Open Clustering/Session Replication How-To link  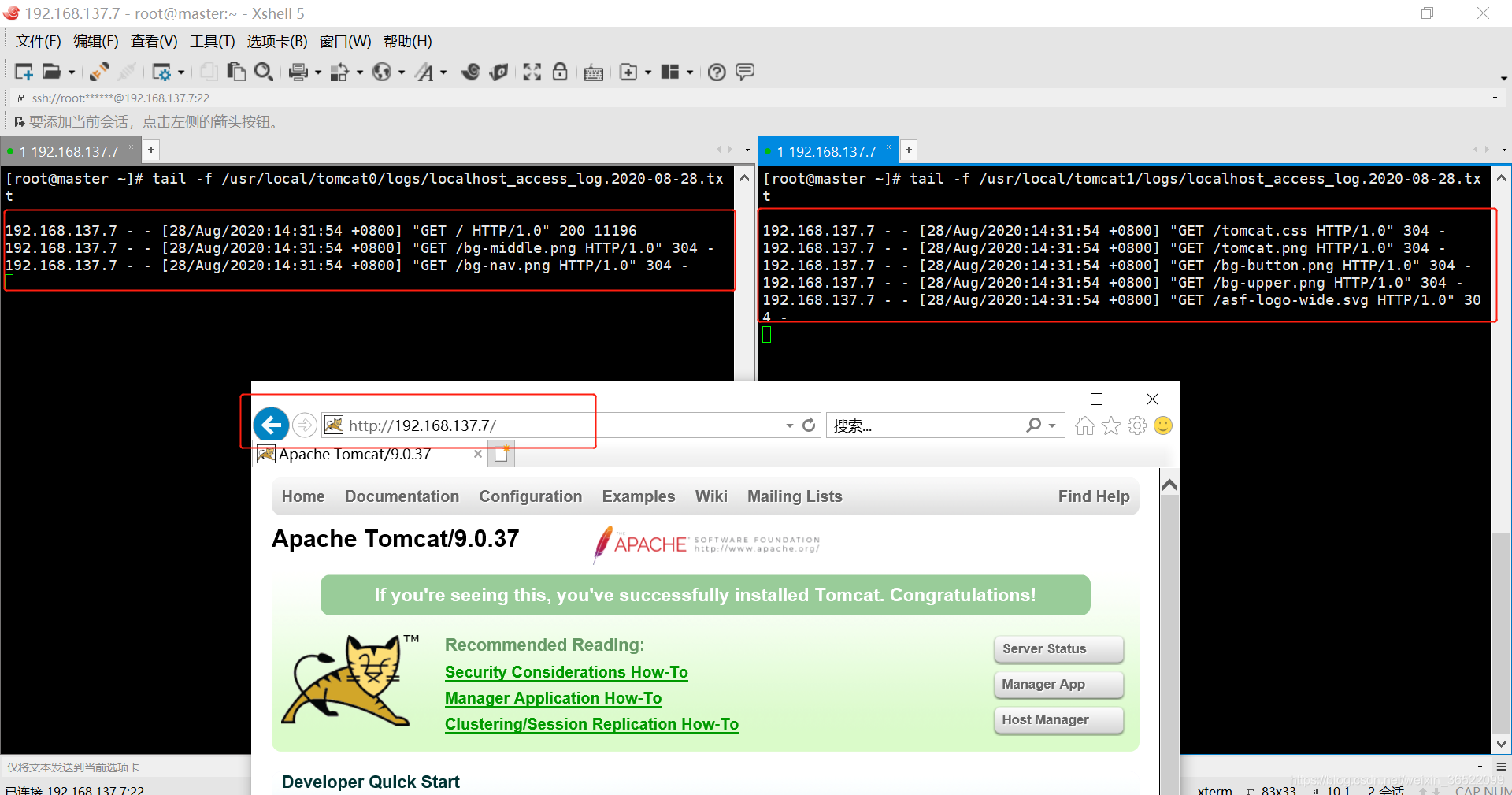[591, 724]
